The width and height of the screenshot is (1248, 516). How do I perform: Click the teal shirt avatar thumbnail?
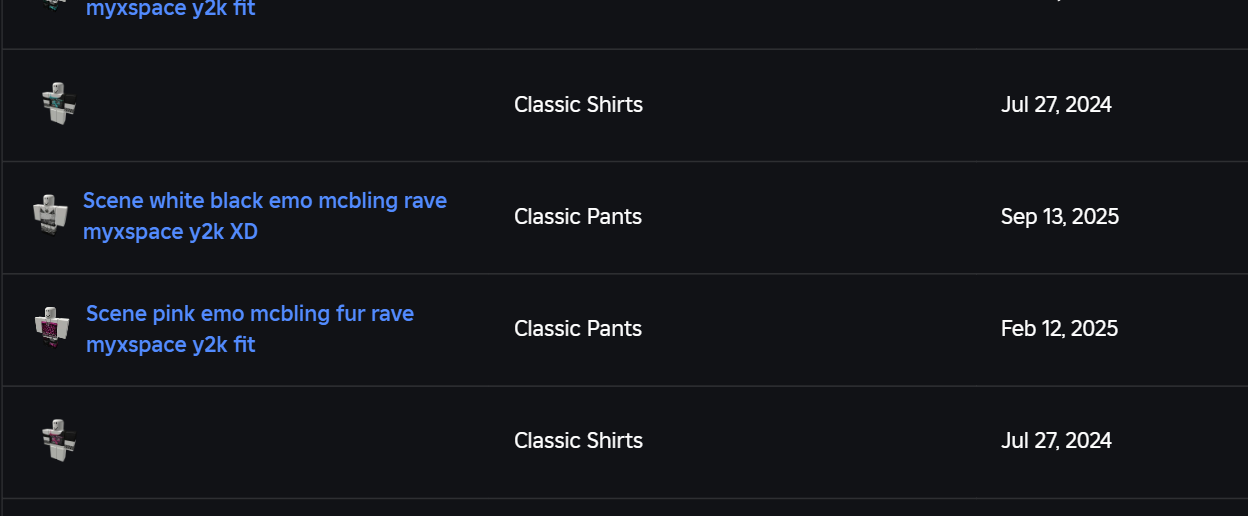coord(59,104)
